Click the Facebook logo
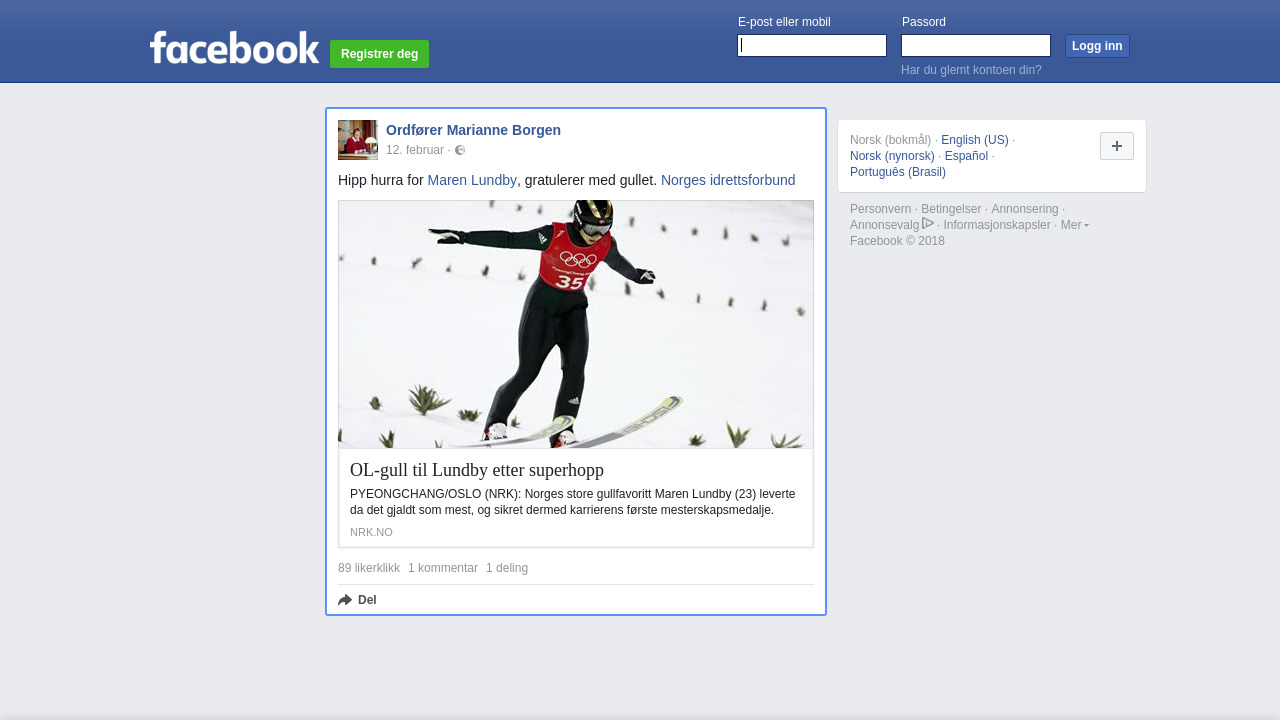Image resolution: width=1280 pixels, height=720 pixels. pos(234,47)
